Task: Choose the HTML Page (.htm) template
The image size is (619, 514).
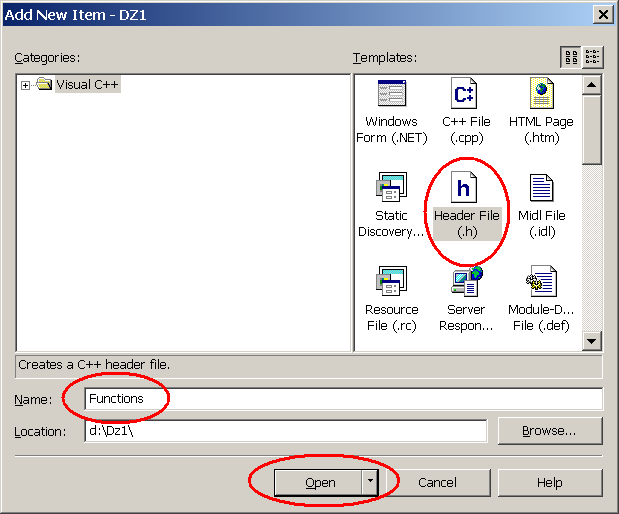Action: pyautogui.click(x=541, y=111)
